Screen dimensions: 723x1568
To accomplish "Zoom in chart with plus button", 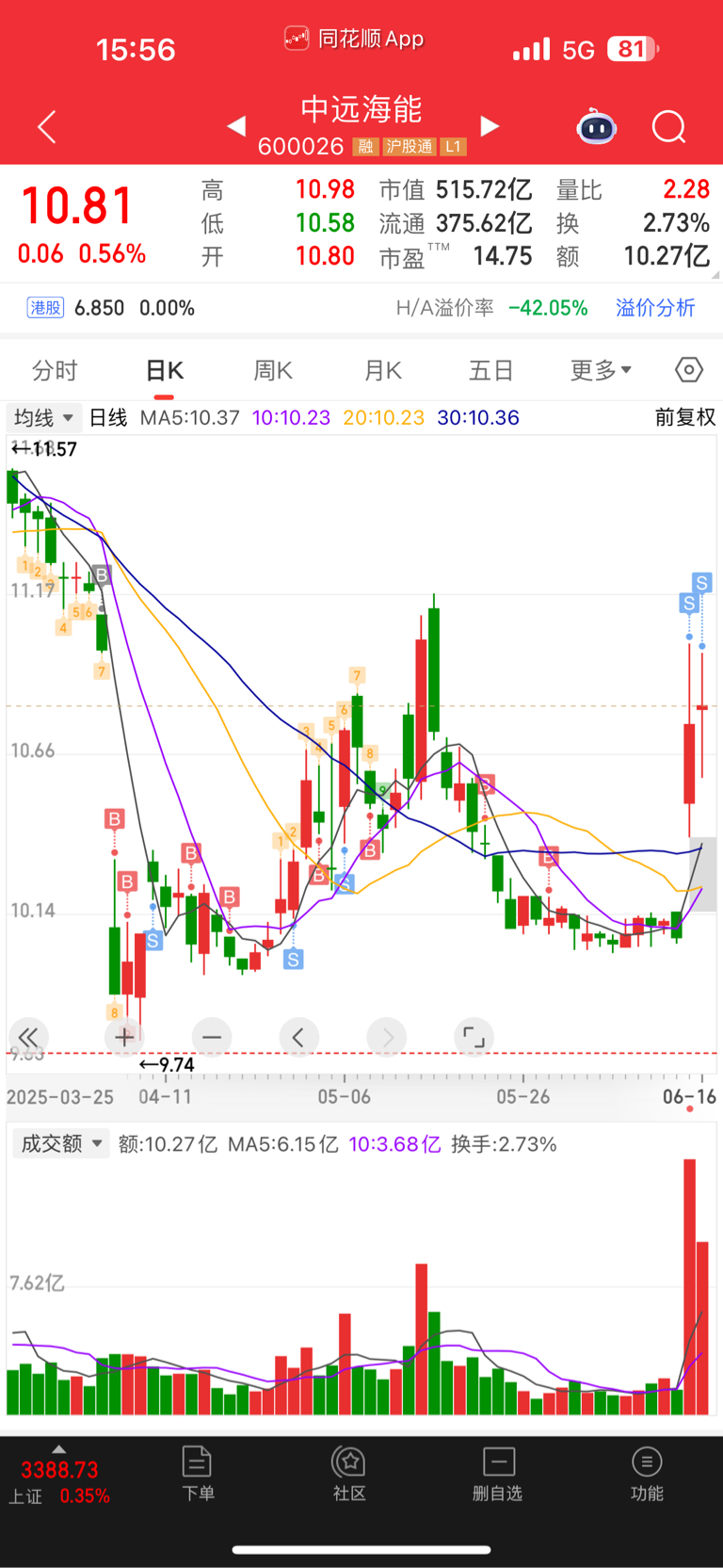I will click(x=124, y=1037).
